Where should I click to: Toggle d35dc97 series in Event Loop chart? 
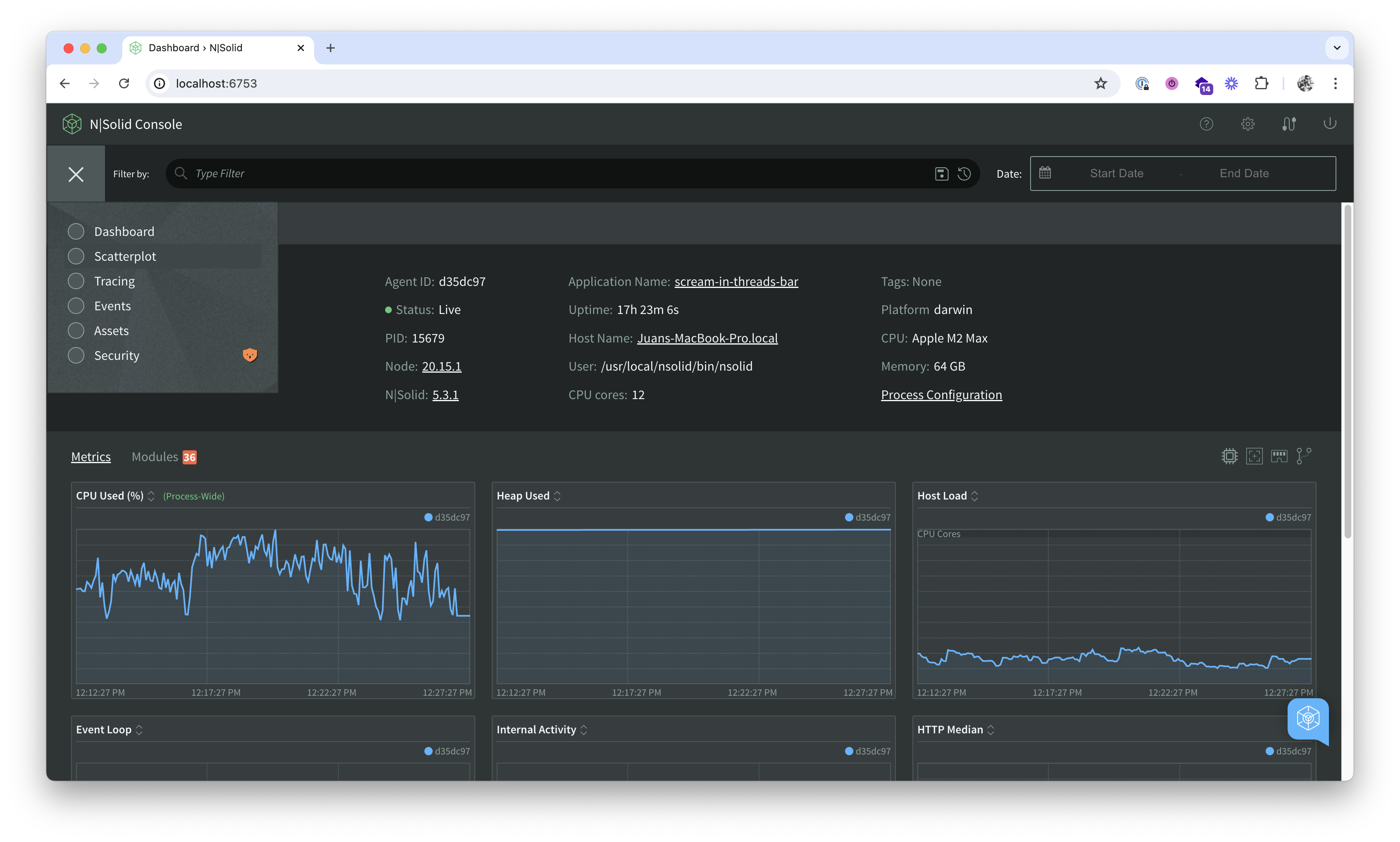tap(447, 751)
